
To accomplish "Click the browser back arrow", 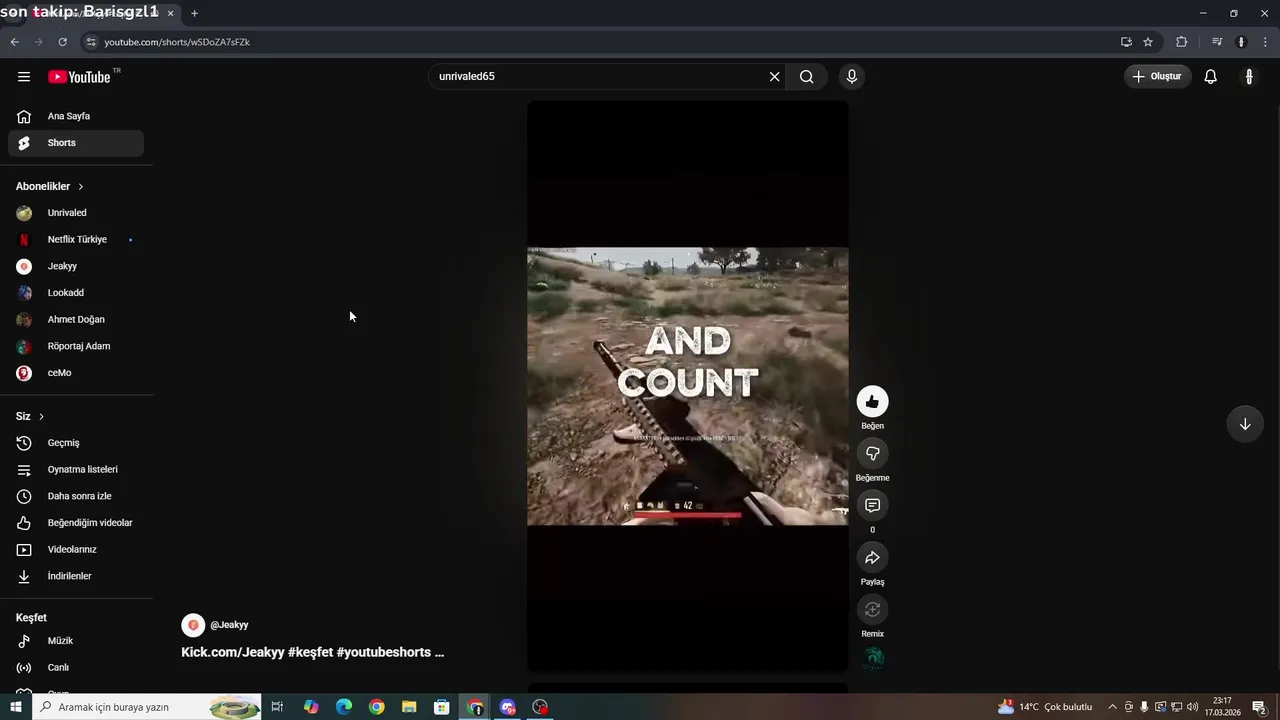I will [x=14, y=42].
